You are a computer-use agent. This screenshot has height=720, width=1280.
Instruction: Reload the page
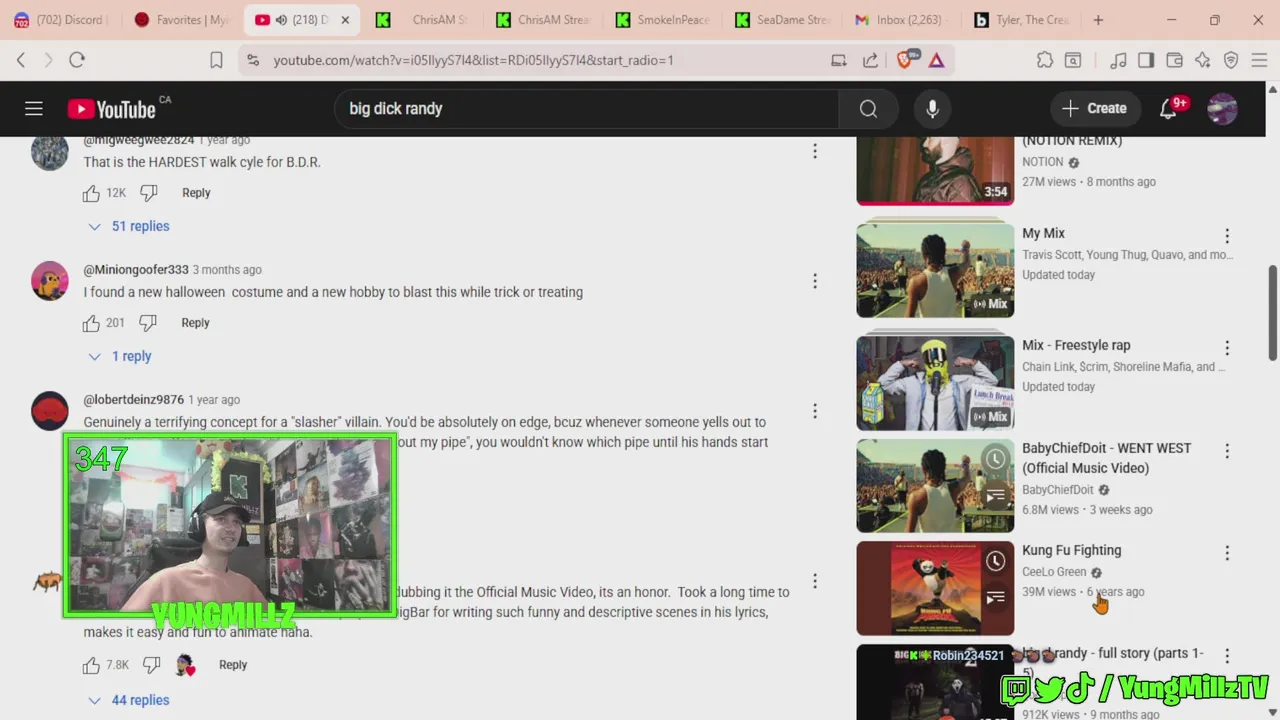(77, 60)
